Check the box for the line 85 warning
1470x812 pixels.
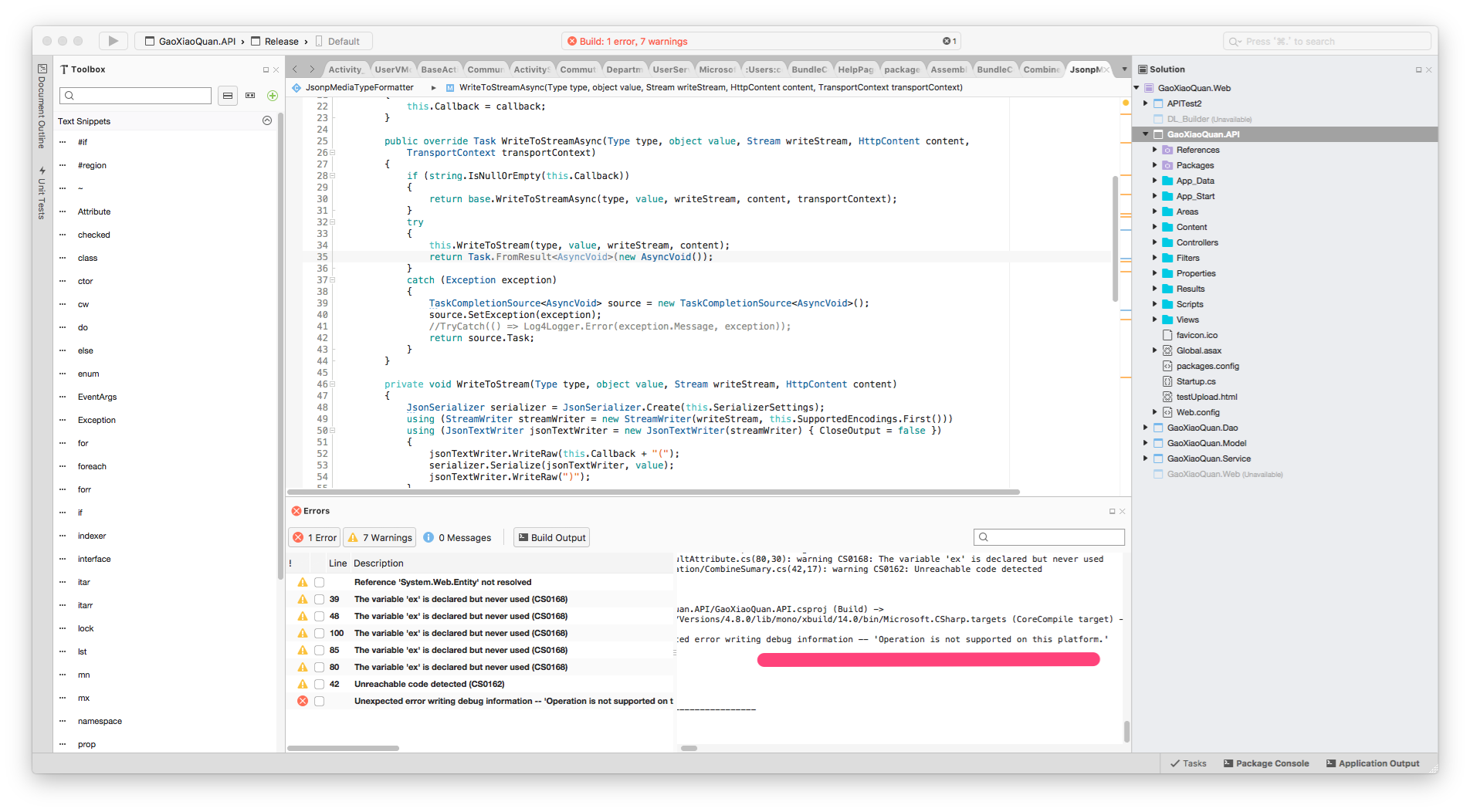pos(319,651)
